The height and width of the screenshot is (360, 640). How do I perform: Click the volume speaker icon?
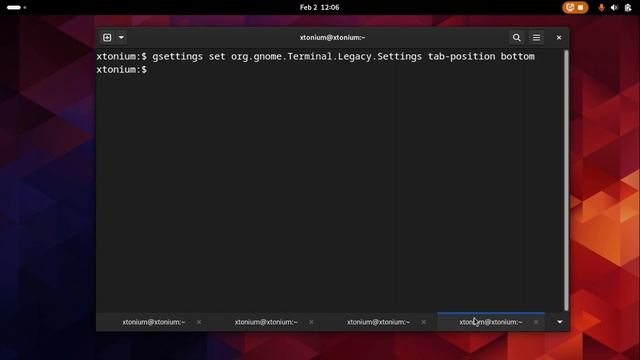[x=614, y=7]
